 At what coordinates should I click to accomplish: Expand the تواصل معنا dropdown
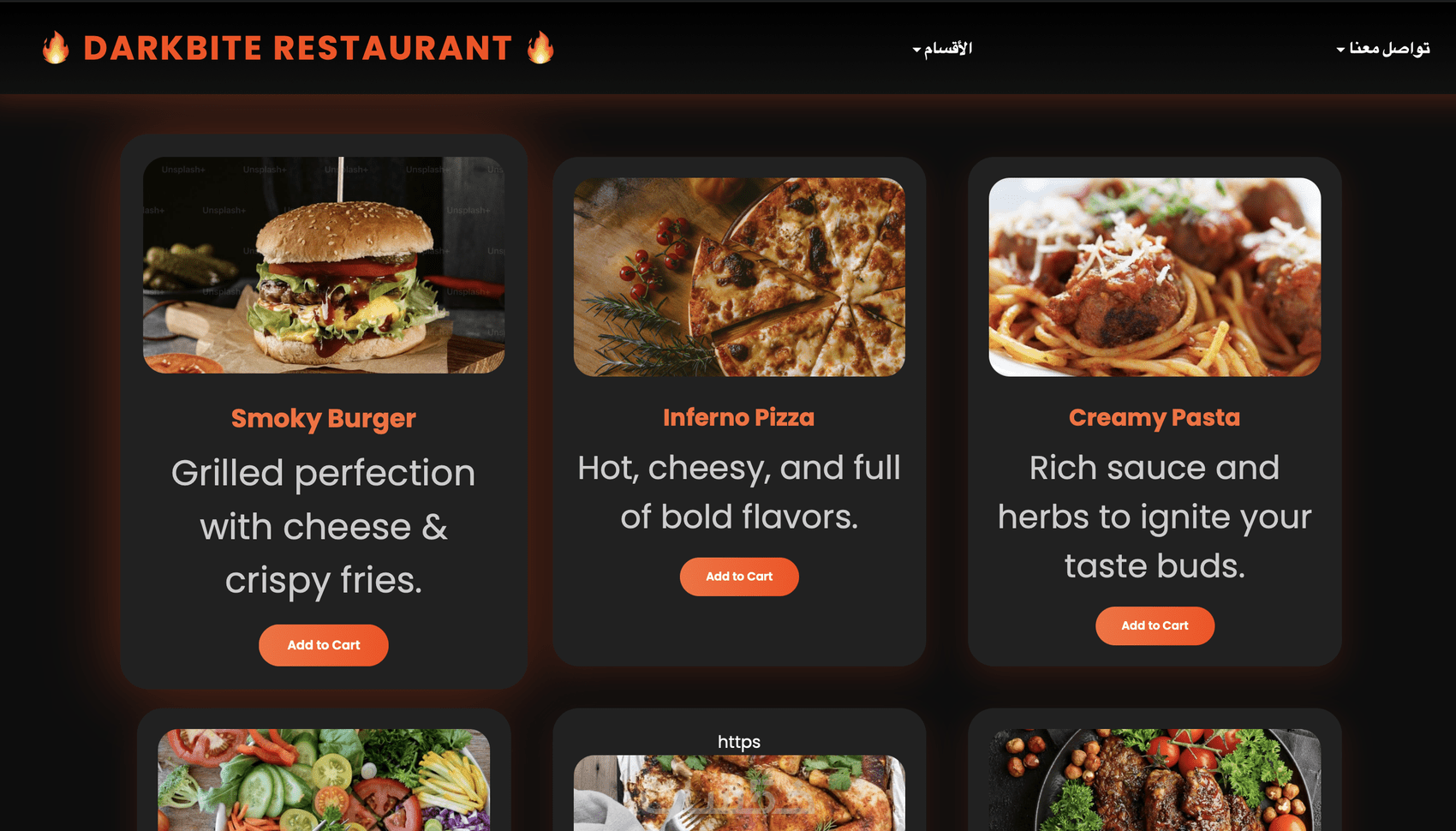point(1382,48)
